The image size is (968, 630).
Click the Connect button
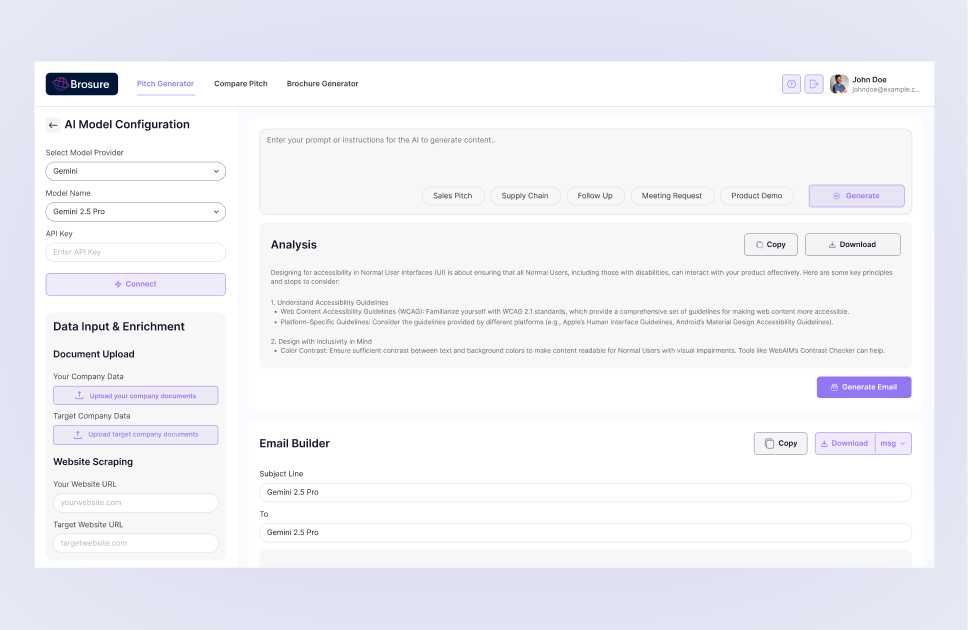point(135,284)
